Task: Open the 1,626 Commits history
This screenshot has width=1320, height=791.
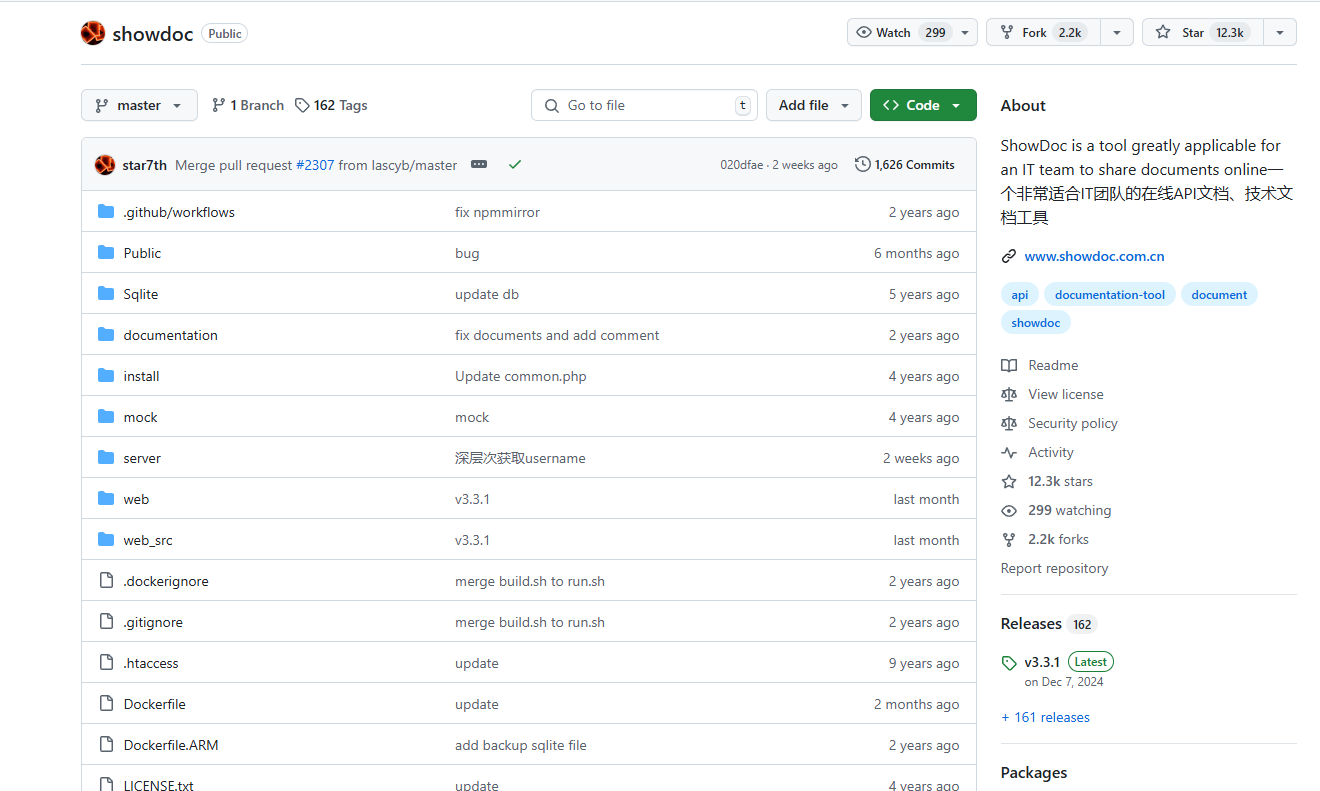Action: point(905,164)
